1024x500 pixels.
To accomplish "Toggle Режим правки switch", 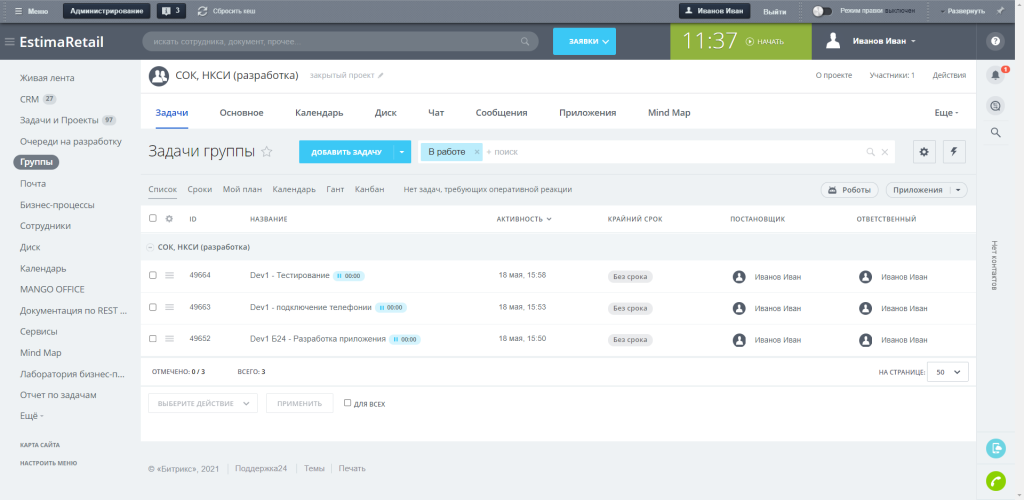I will point(822,11).
